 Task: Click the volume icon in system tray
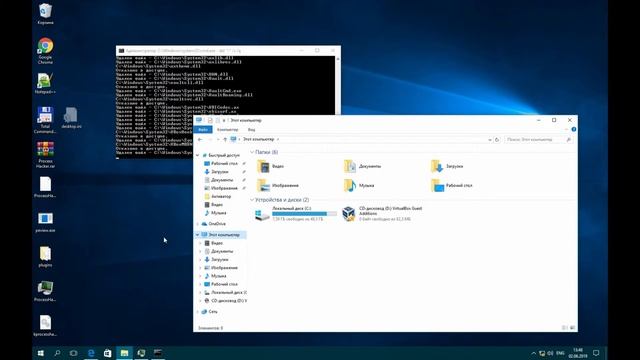point(550,353)
